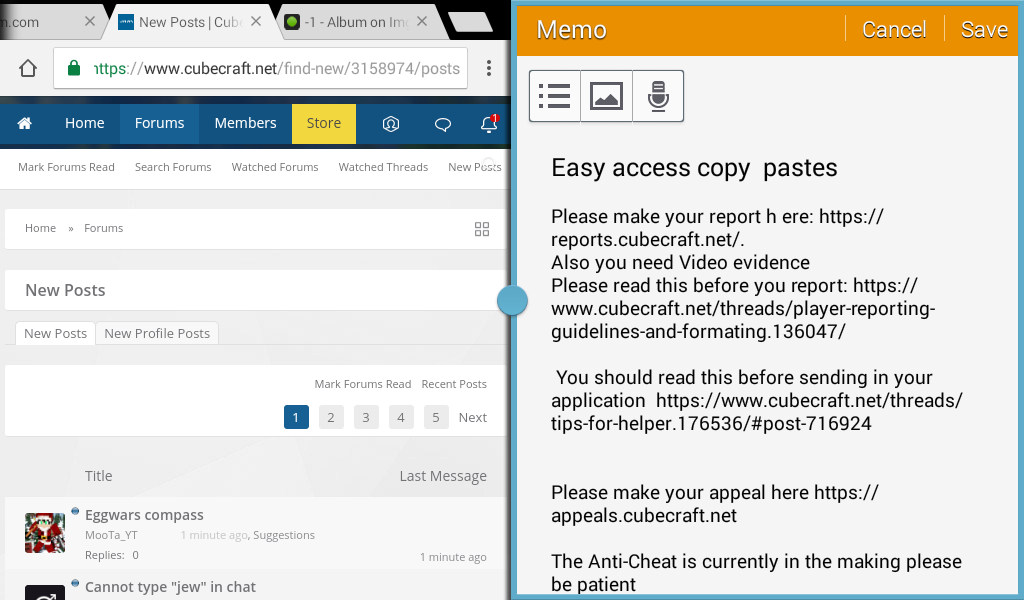The width and height of the screenshot is (1024, 600).
Task: Click MooTa_YT's avatar thumbnail
Action: 45,533
